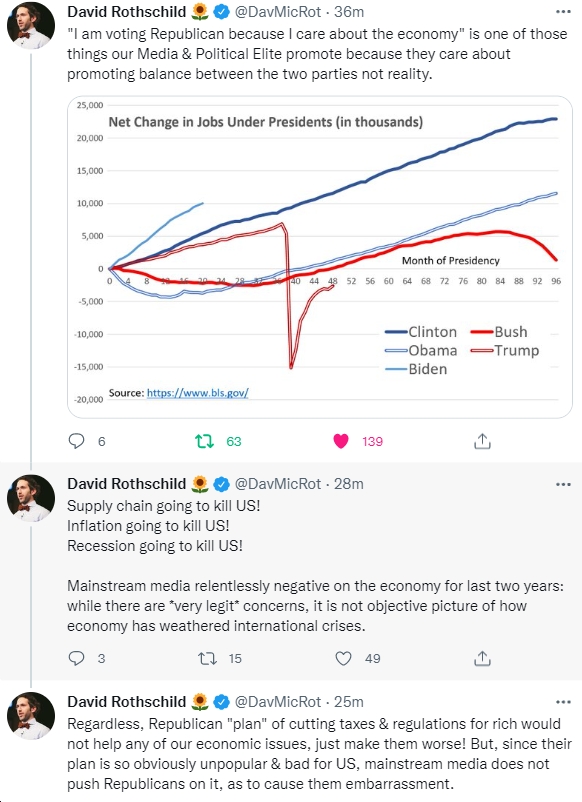Image resolution: width=582 pixels, height=802 pixels.
Task: Click the David Rothschild name on 28m tweet
Action: coord(127,484)
